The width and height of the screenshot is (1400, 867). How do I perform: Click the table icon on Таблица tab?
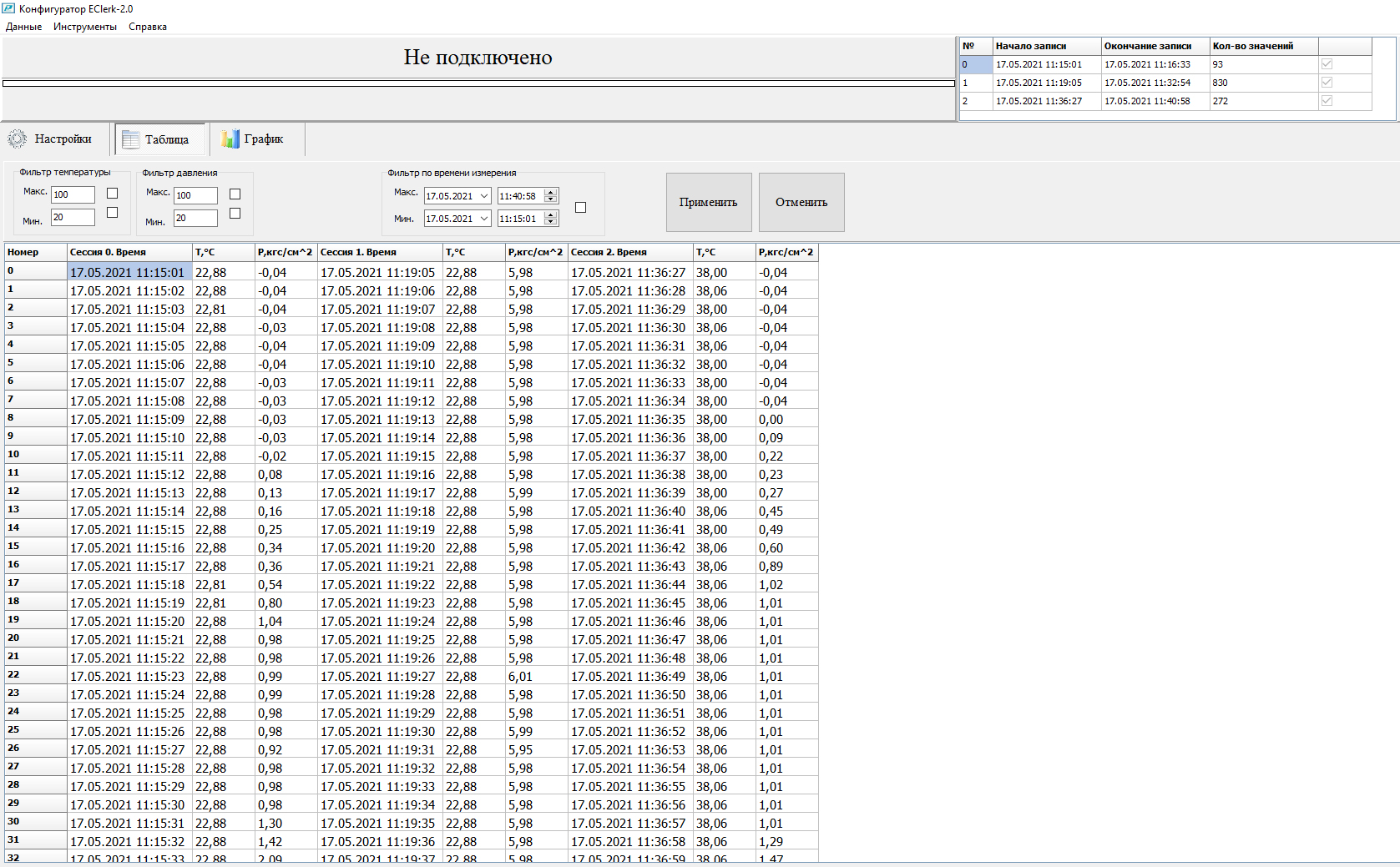click(130, 139)
